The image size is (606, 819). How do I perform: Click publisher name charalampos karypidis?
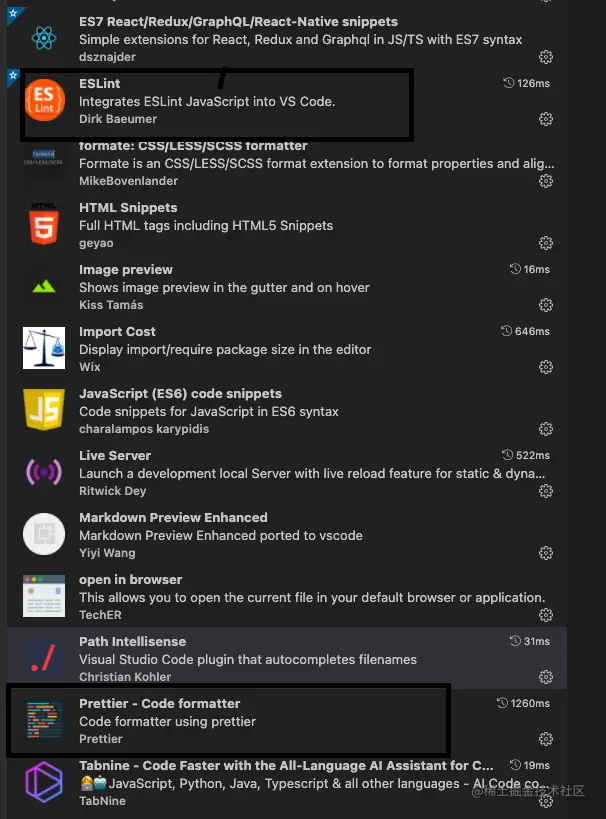tap(144, 429)
